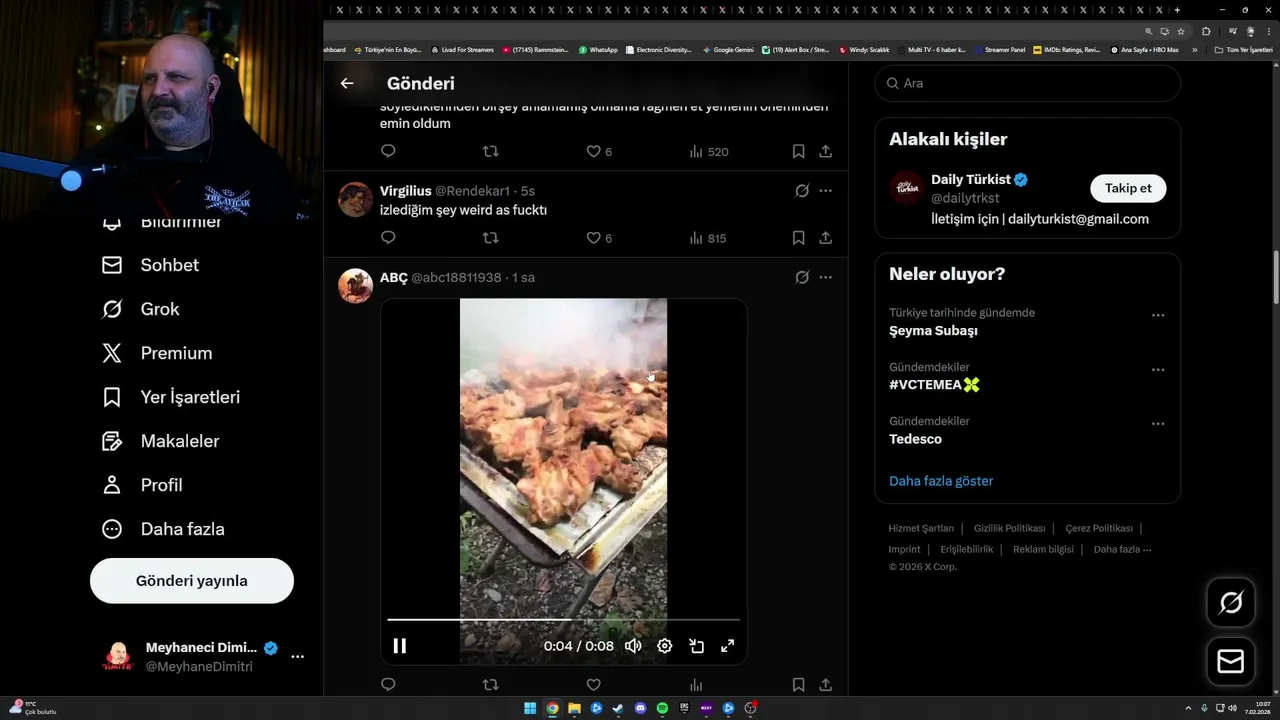Toggle picture-in-picture for the video
The image size is (1280, 720).
696,646
